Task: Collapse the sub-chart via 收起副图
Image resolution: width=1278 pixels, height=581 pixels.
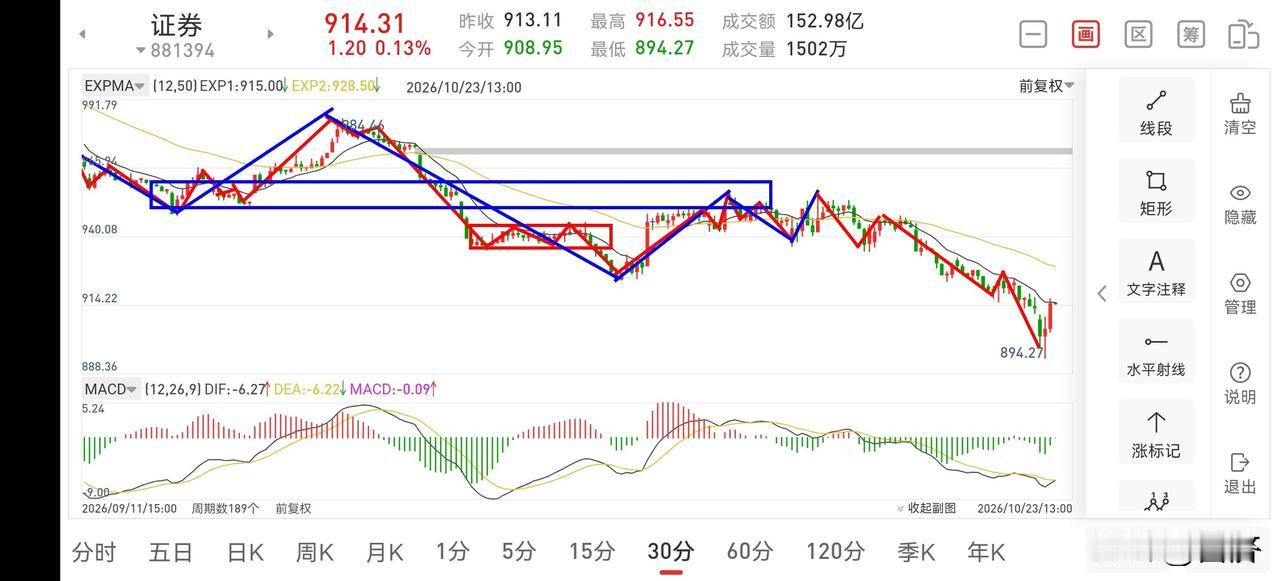Action: coord(927,508)
